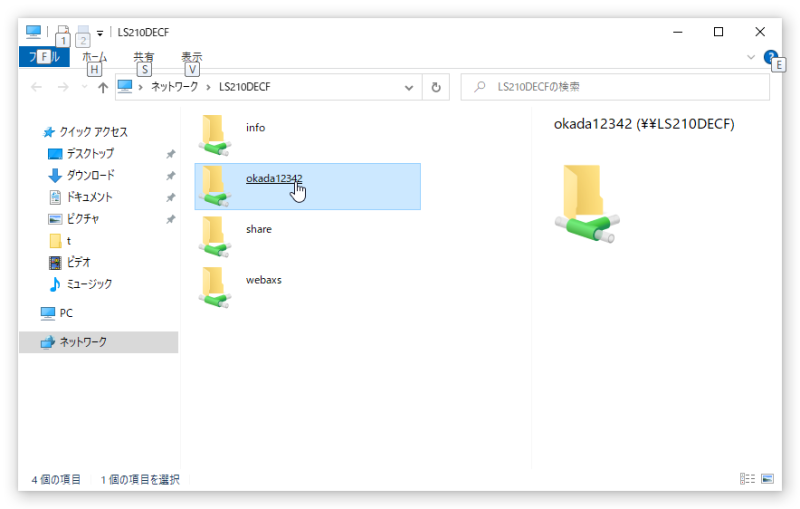Click LS210DECF in the address breadcrumb

click(244, 87)
